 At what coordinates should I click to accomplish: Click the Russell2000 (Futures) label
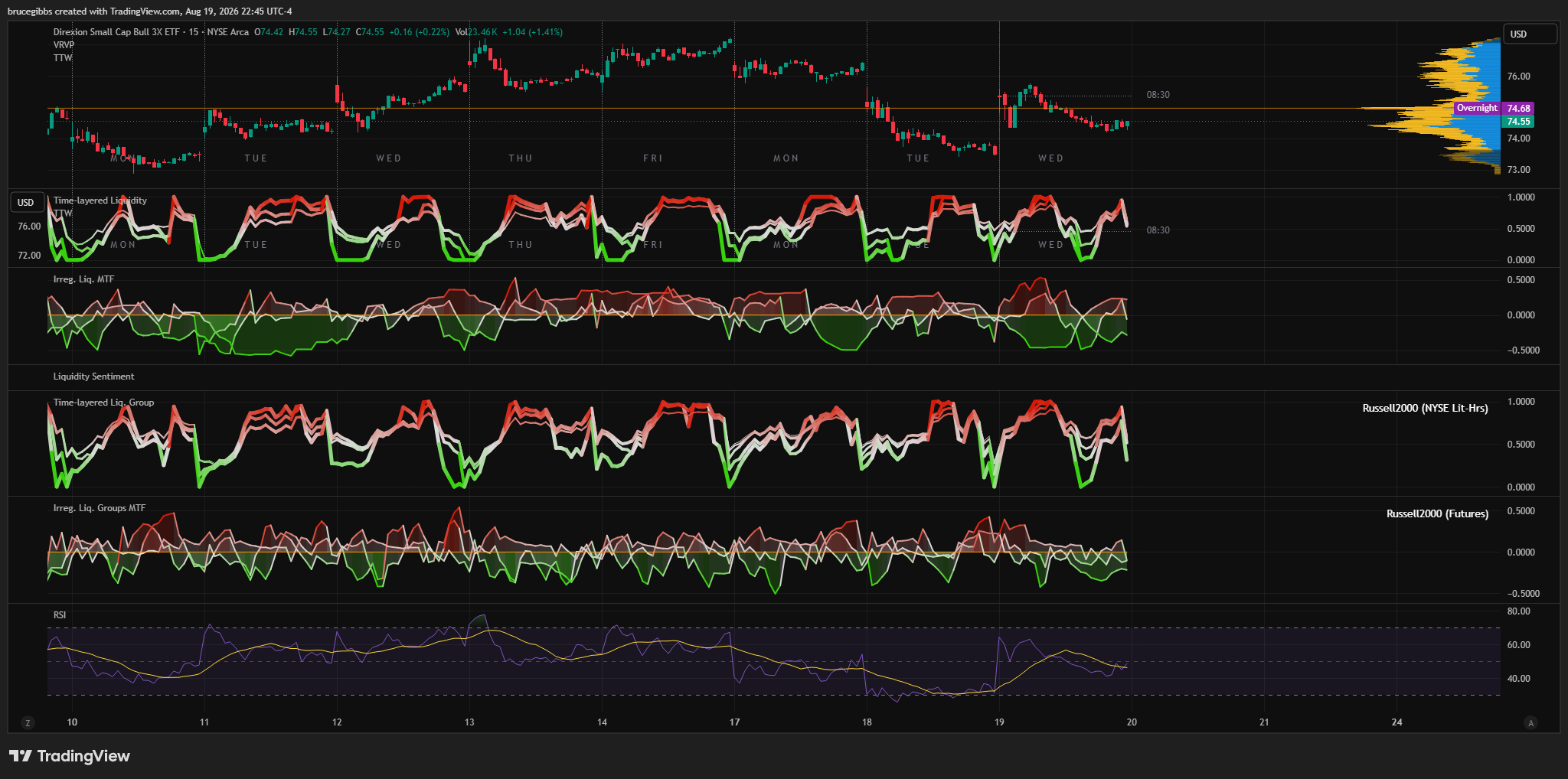click(x=1438, y=514)
